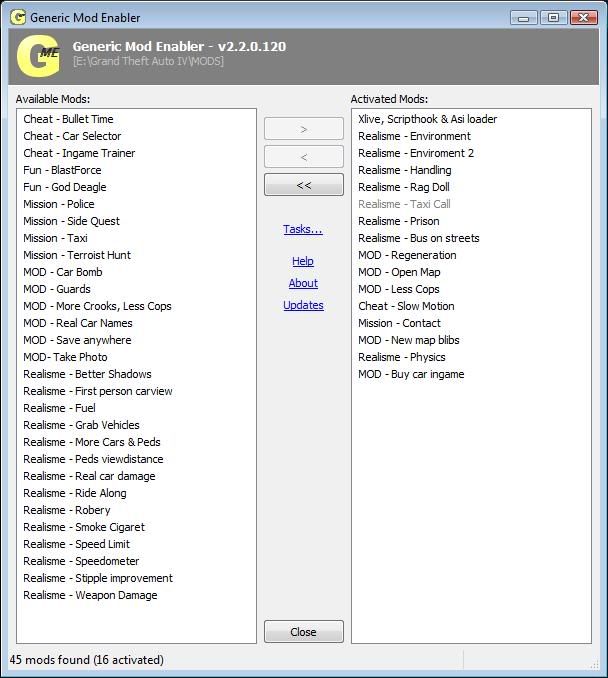This screenshot has height=678, width=608.
Task: Select 'MOD - Real Car Names' mod
Action: (x=78, y=323)
